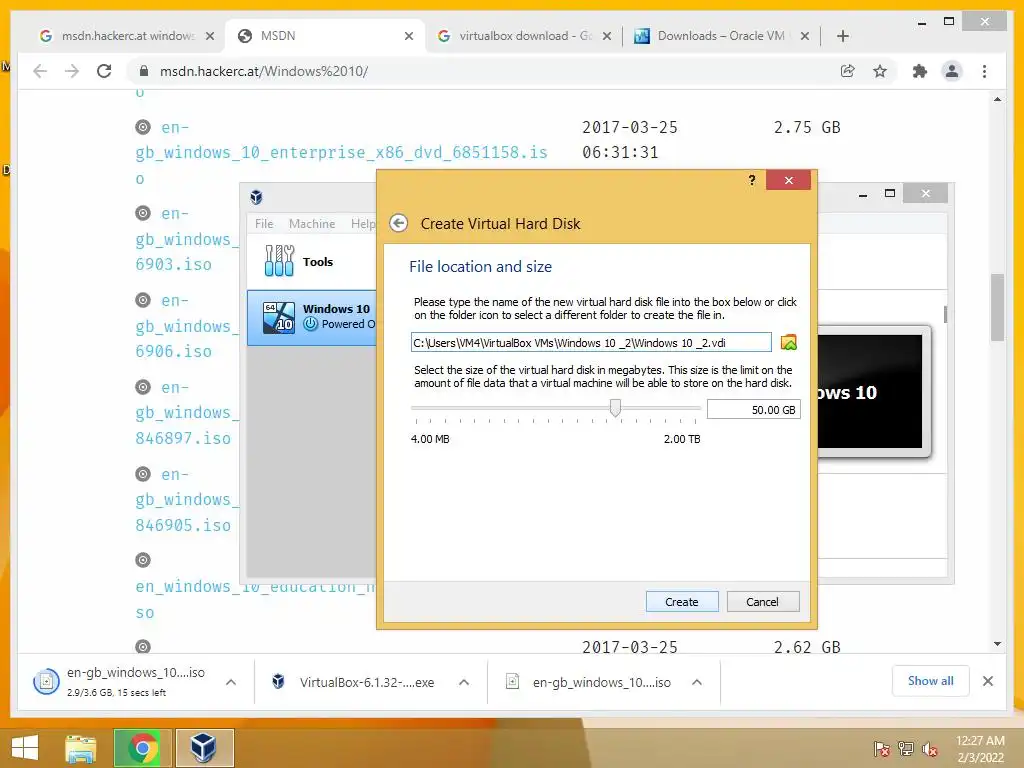The width and height of the screenshot is (1024, 768).
Task: Click the Chrome address bar URL
Action: coord(264,71)
